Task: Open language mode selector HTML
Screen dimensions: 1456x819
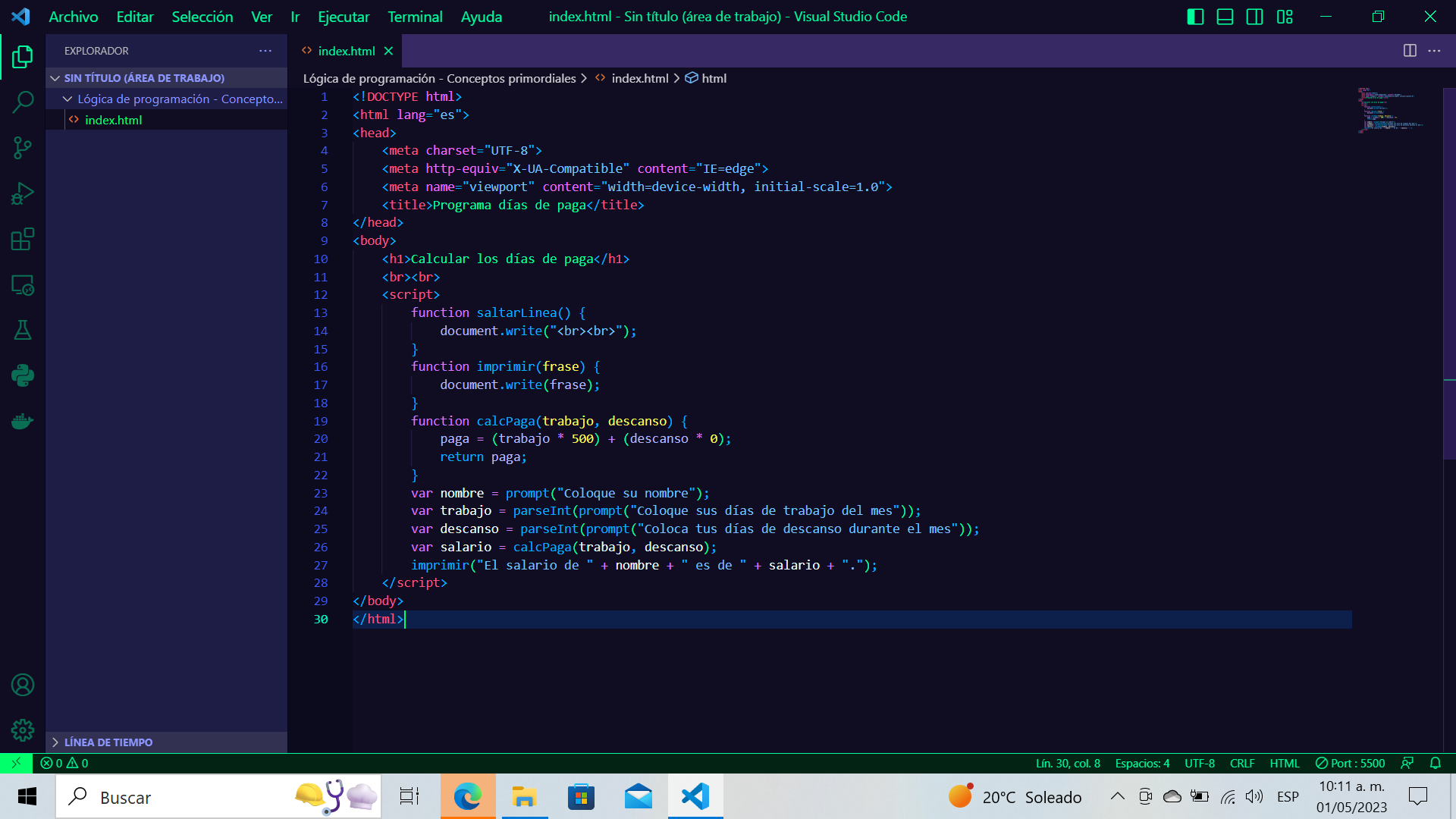Action: (x=1285, y=763)
